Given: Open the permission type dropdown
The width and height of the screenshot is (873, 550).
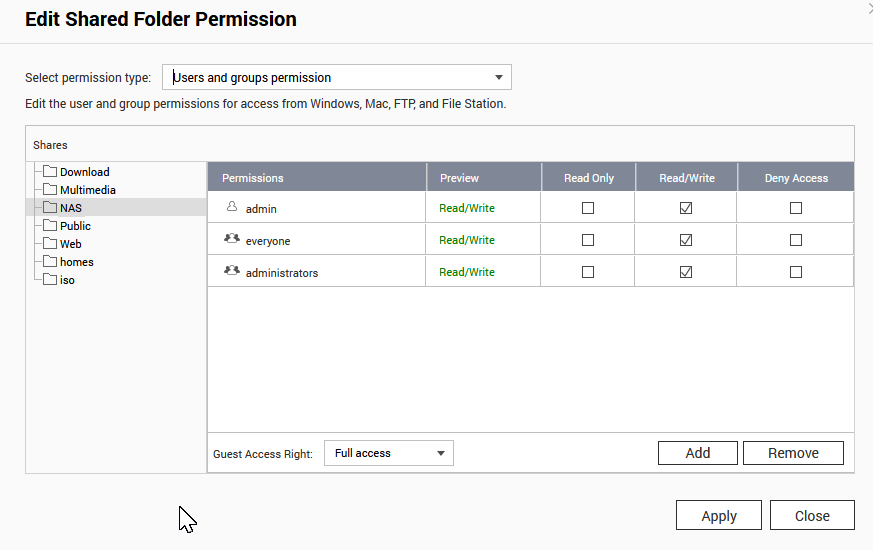Looking at the screenshot, I should 337,77.
